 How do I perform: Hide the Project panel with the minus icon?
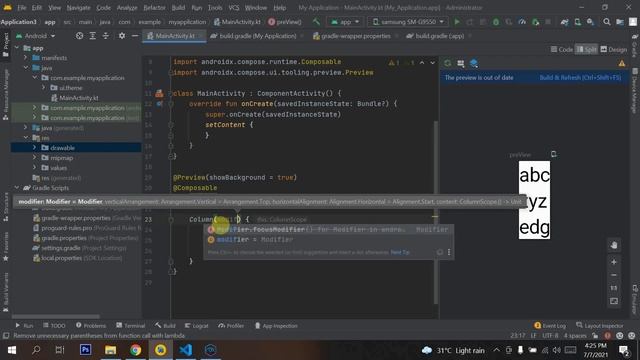click(135, 36)
